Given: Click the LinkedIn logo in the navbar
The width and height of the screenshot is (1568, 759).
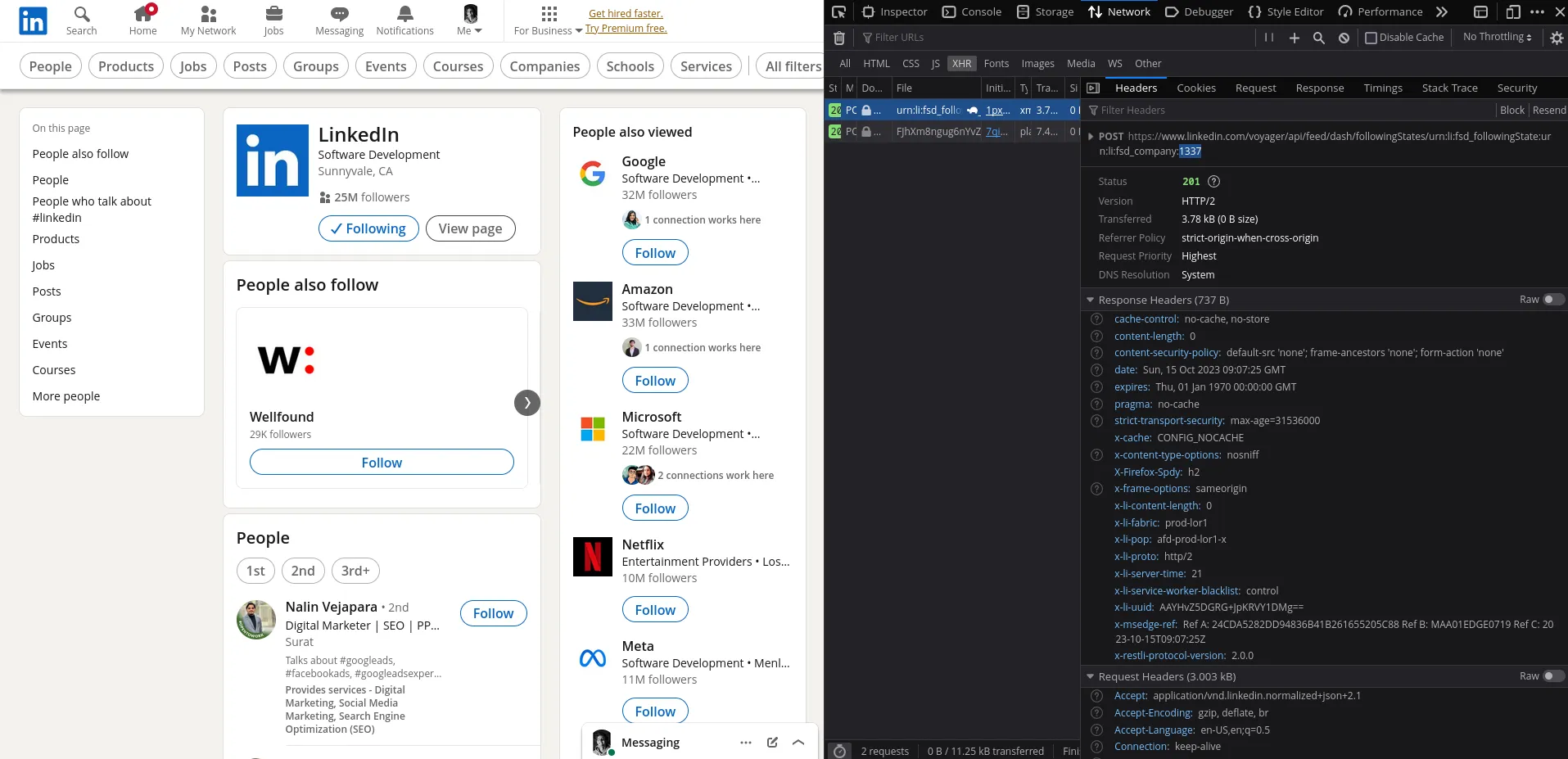Looking at the screenshot, I should tap(33, 21).
